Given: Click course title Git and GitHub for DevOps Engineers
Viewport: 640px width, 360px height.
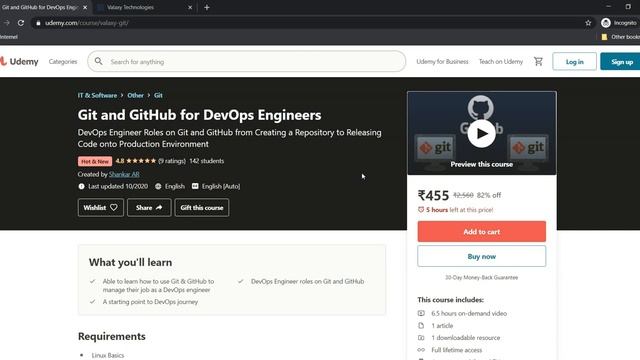Looking at the screenshot, I should pyautogui.click(x=199, y=115).
